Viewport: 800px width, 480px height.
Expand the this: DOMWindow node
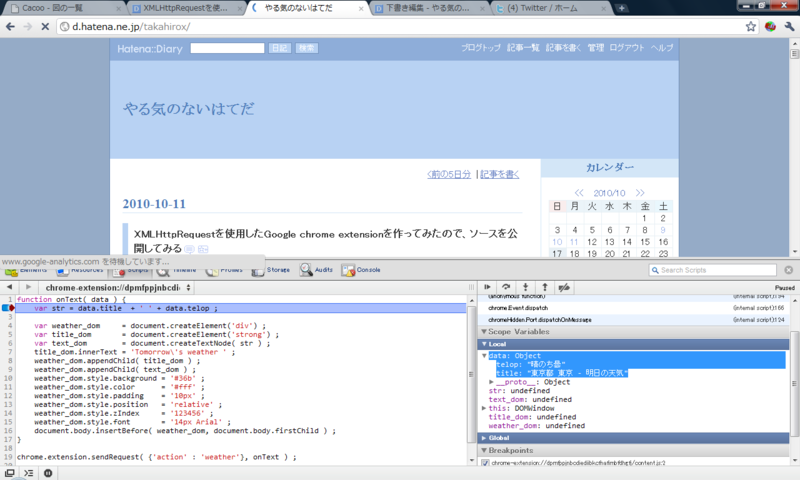(484, 408)
